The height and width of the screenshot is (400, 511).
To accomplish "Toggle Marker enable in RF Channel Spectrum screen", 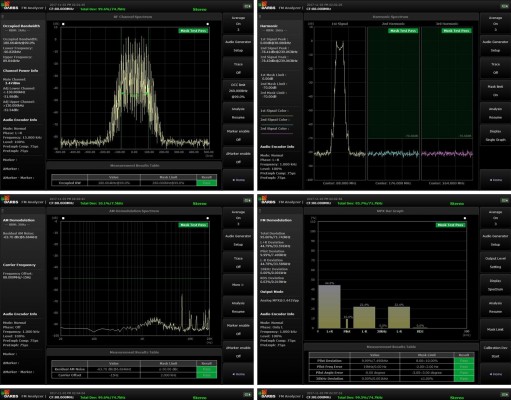I will coord(238,135).
